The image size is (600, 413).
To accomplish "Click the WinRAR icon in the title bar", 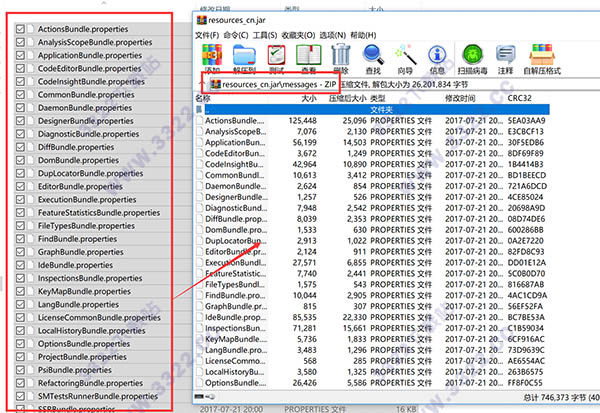I will (x=201, y=20).
